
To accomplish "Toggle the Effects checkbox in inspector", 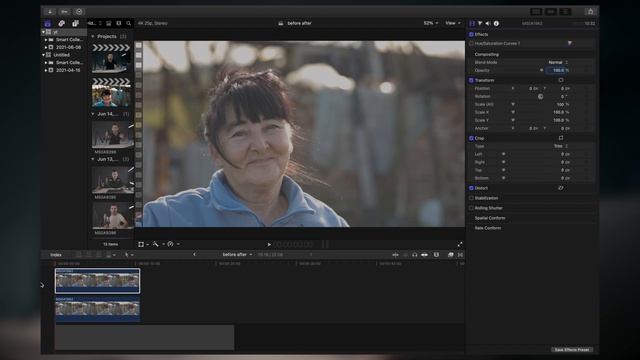I will pyautogui.click(x=471, y=34).
